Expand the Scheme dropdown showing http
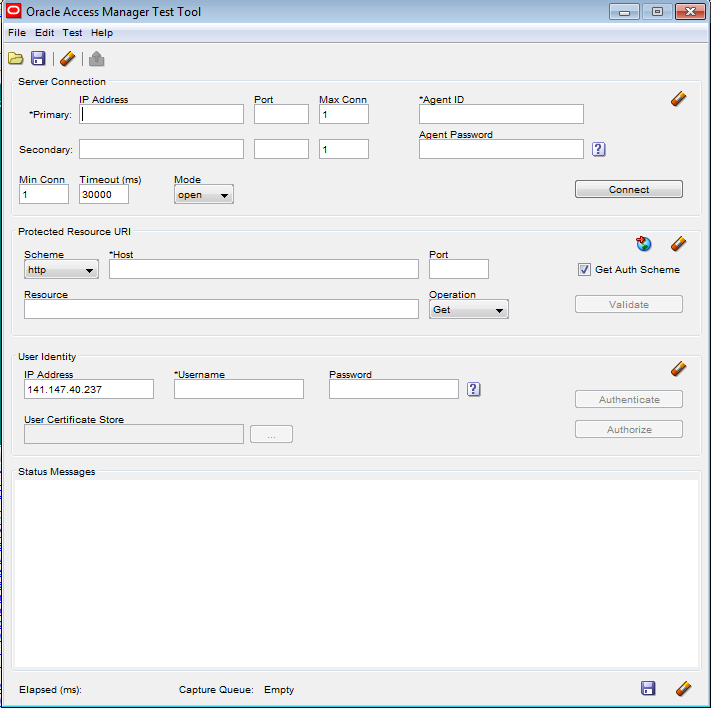The height and width of the screenshot is (708, 711). (x=61, y=270)
